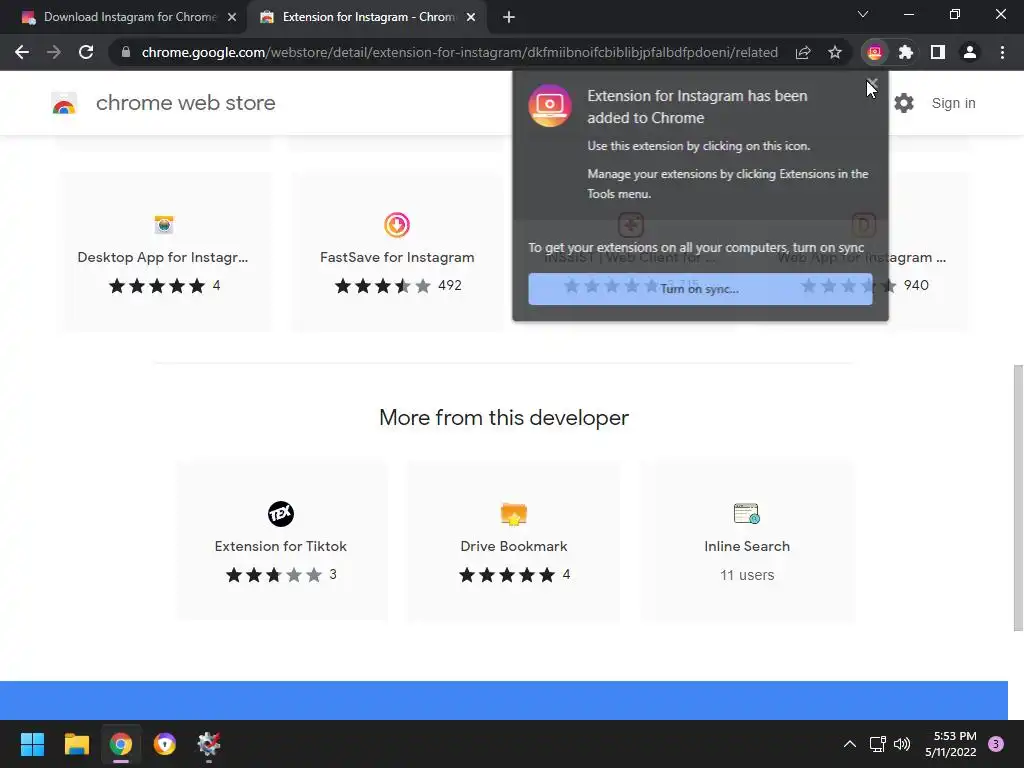Open Desktop App for Instagram card icon
1024x768 pixels.
pos(164,225)
